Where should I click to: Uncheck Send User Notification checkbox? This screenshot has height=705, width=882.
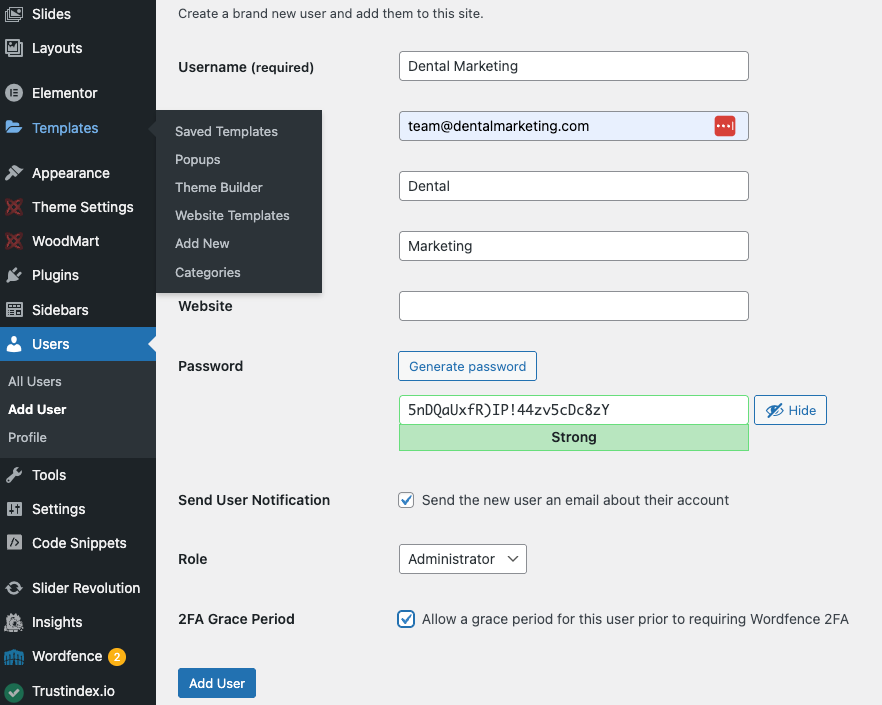406,500
